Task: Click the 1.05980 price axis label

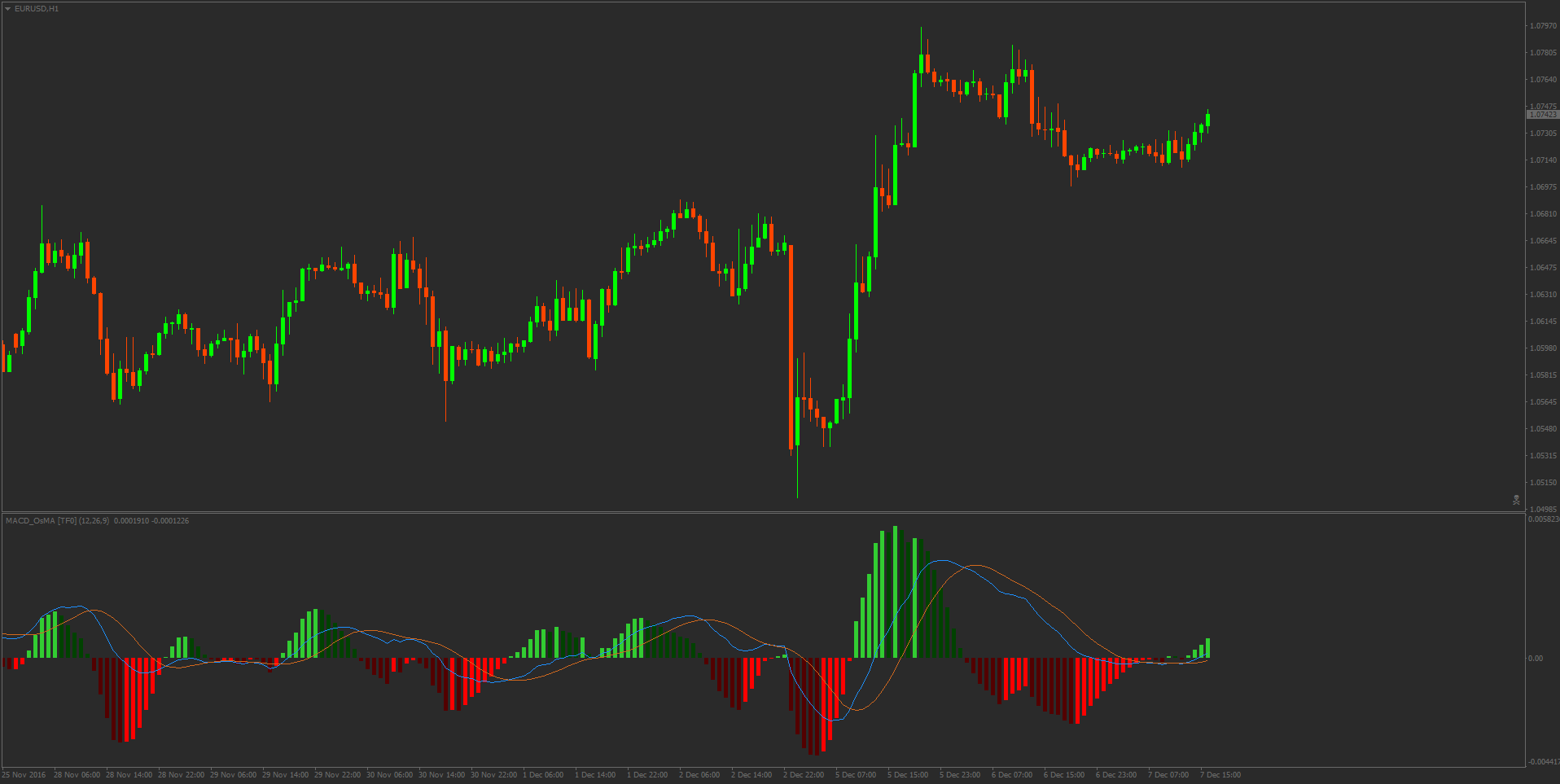Action: pos(1543,348)
